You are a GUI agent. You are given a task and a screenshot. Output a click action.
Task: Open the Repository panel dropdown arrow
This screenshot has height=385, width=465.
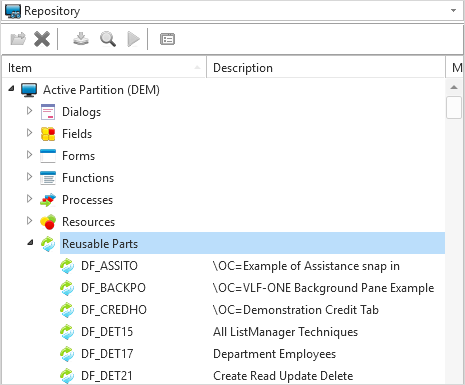point(453,11)
